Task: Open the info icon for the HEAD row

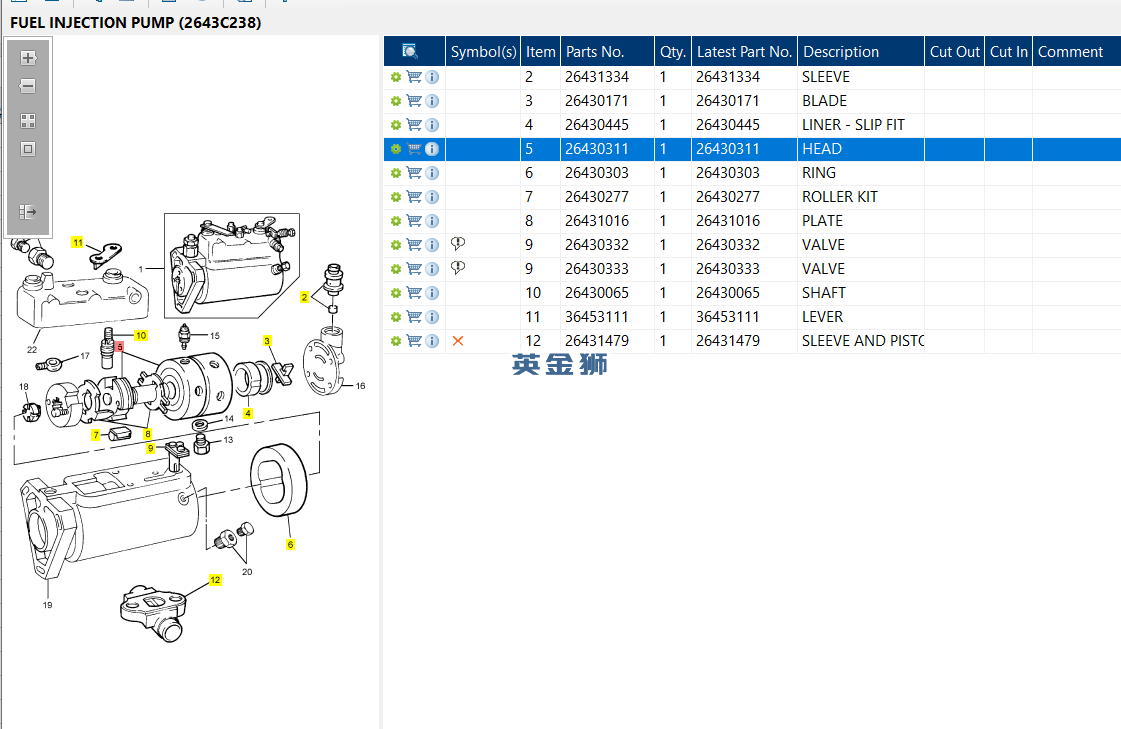Action: (x=432, y=149)
